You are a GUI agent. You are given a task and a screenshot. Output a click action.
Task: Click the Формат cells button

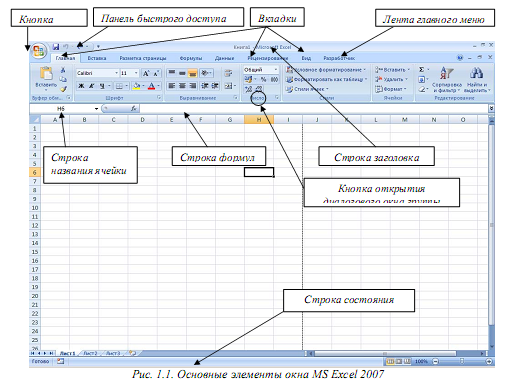[391, 89]
